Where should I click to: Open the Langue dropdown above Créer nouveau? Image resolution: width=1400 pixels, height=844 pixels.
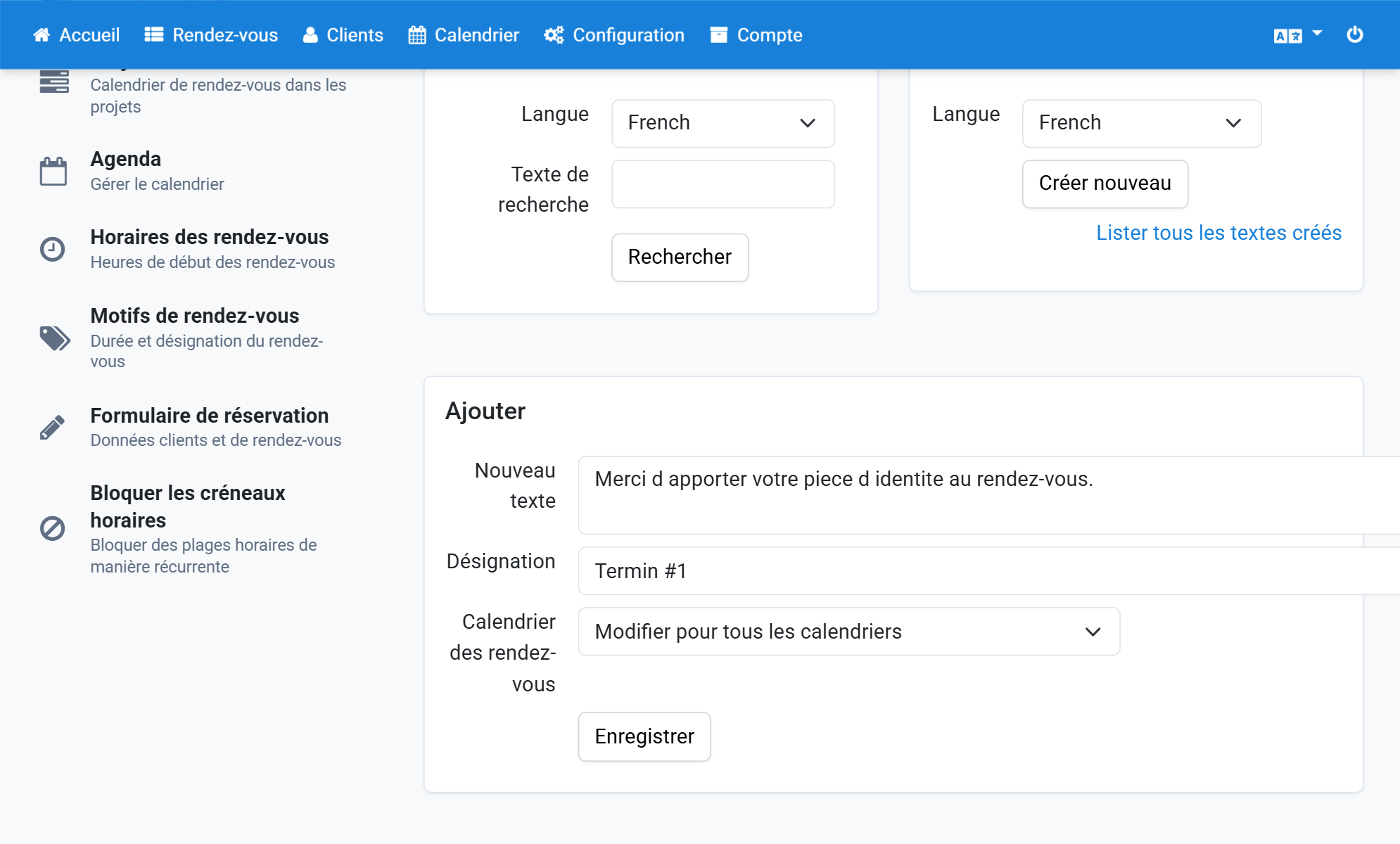(1142, 123)
